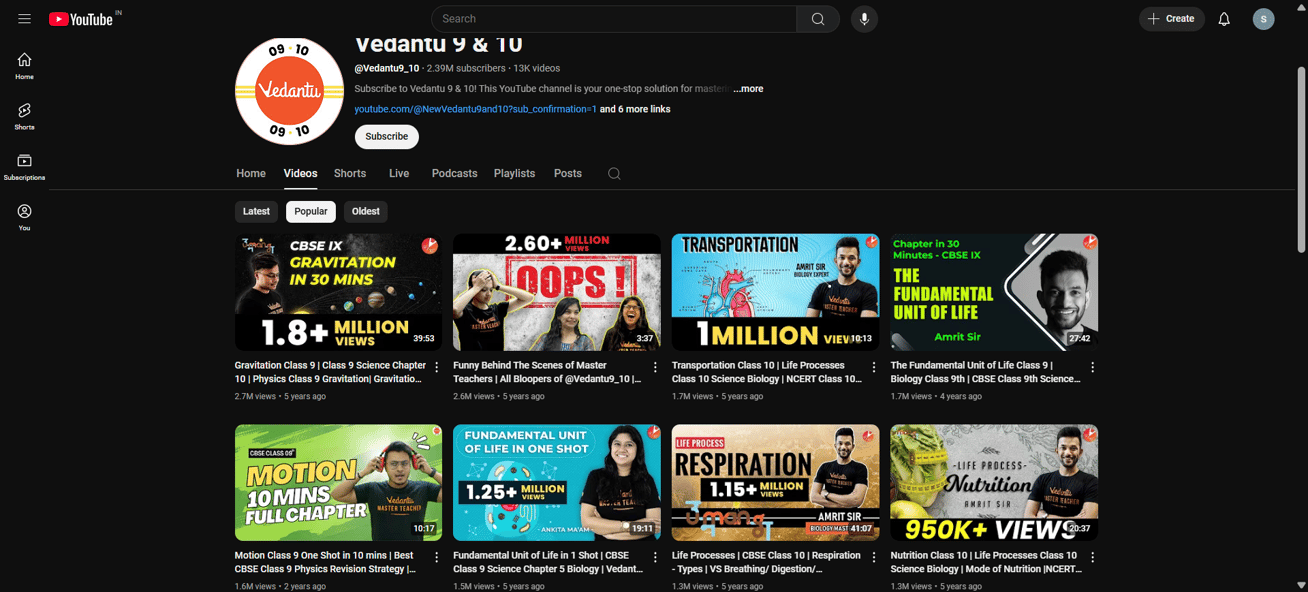Click the search magnifier icon
This screenshot has height=592, width=1308.
817,18
